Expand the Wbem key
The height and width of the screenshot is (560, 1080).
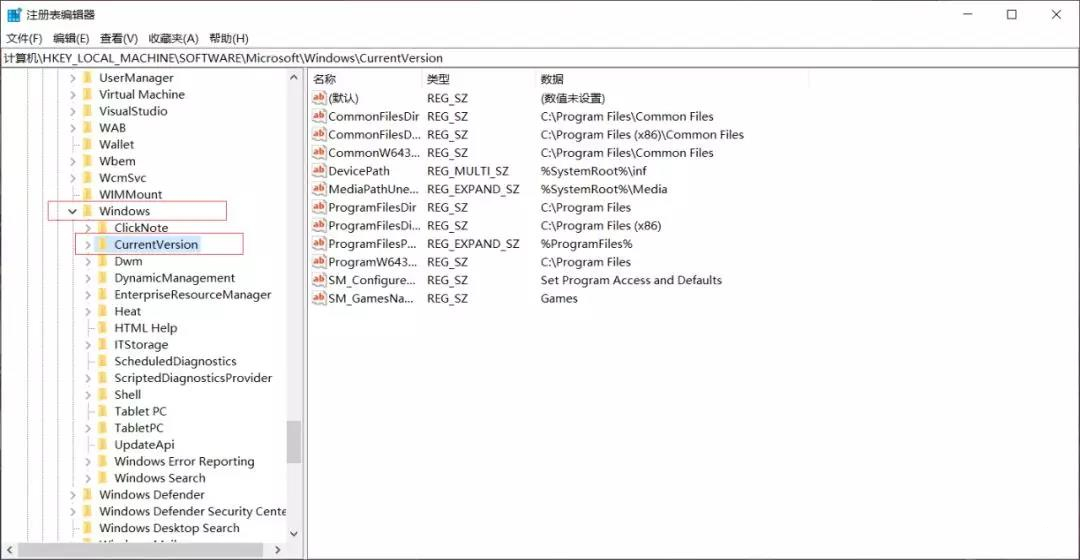[72, 161]
